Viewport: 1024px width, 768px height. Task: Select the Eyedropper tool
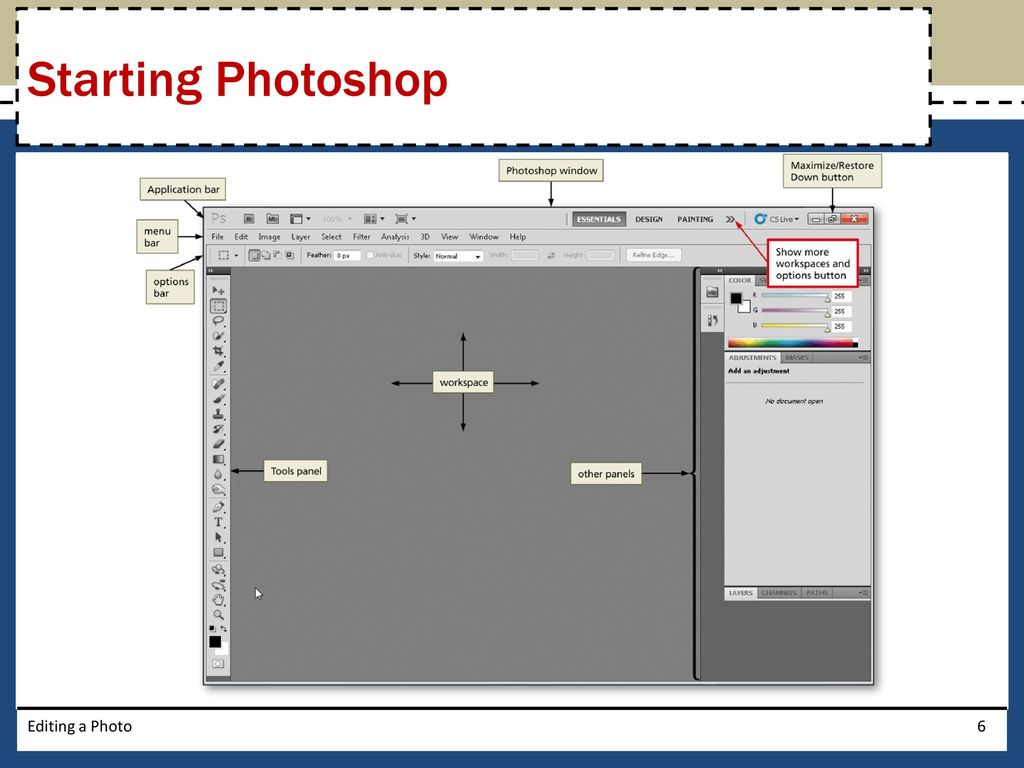pyautogui.click(x=218, y=366)
